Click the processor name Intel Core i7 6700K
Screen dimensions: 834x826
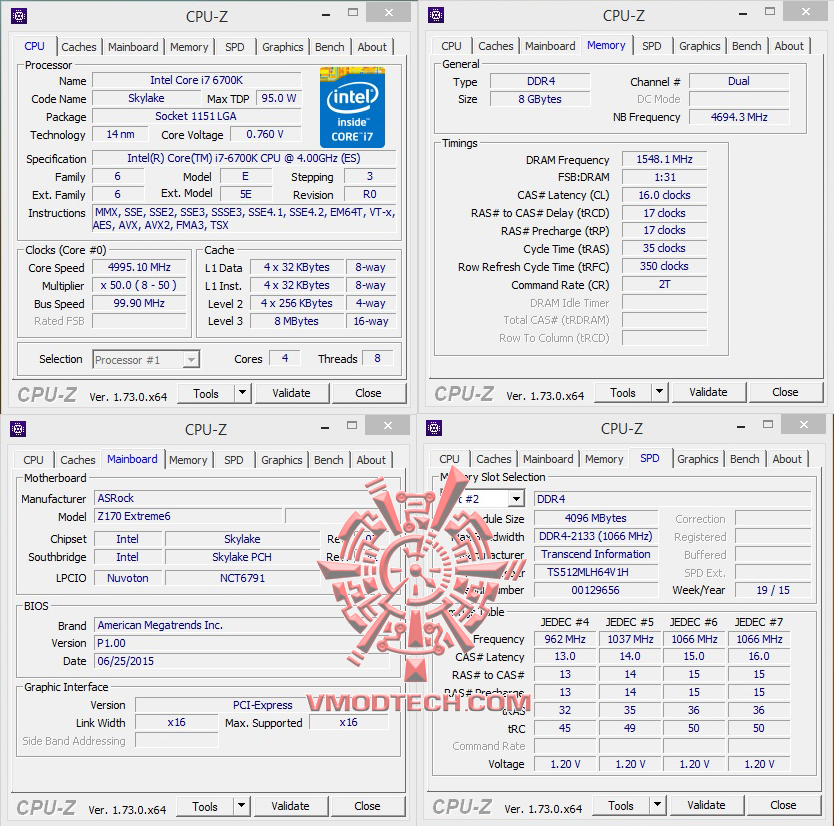pos(196,80)
